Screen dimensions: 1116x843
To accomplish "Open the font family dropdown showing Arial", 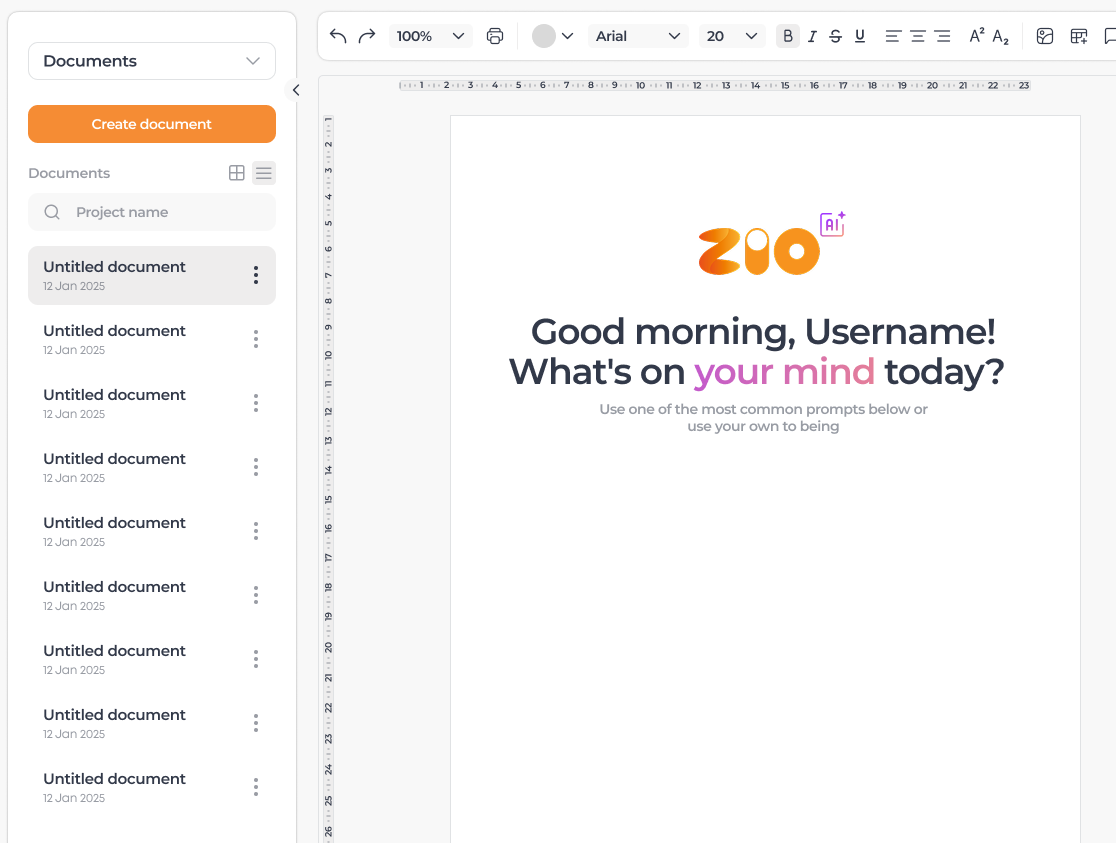I will pyautogui.click(x=638, y=35).
